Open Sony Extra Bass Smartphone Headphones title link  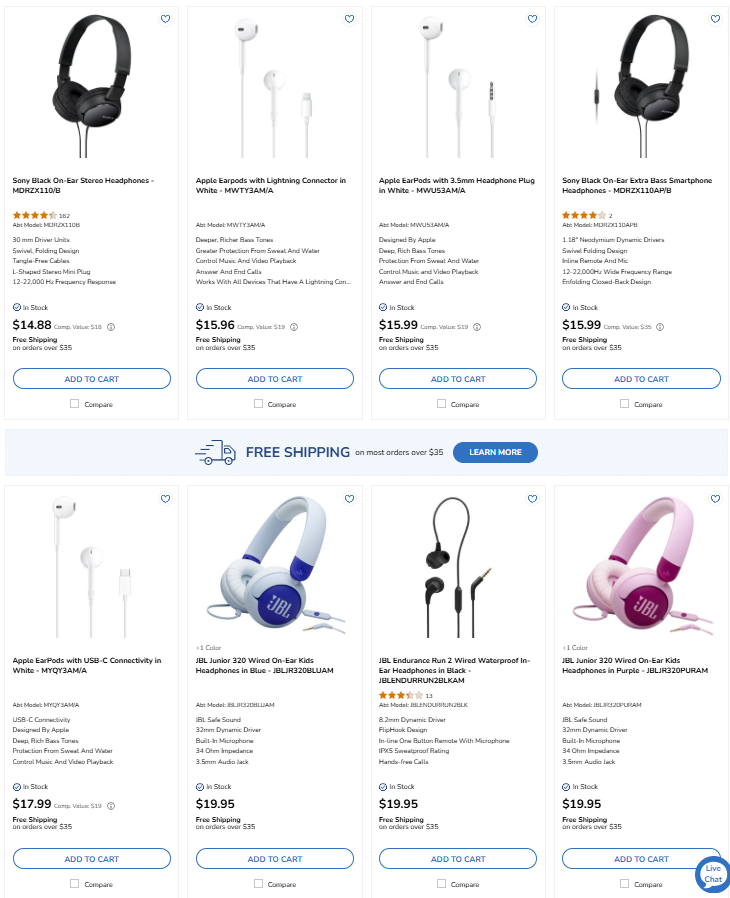636,185
